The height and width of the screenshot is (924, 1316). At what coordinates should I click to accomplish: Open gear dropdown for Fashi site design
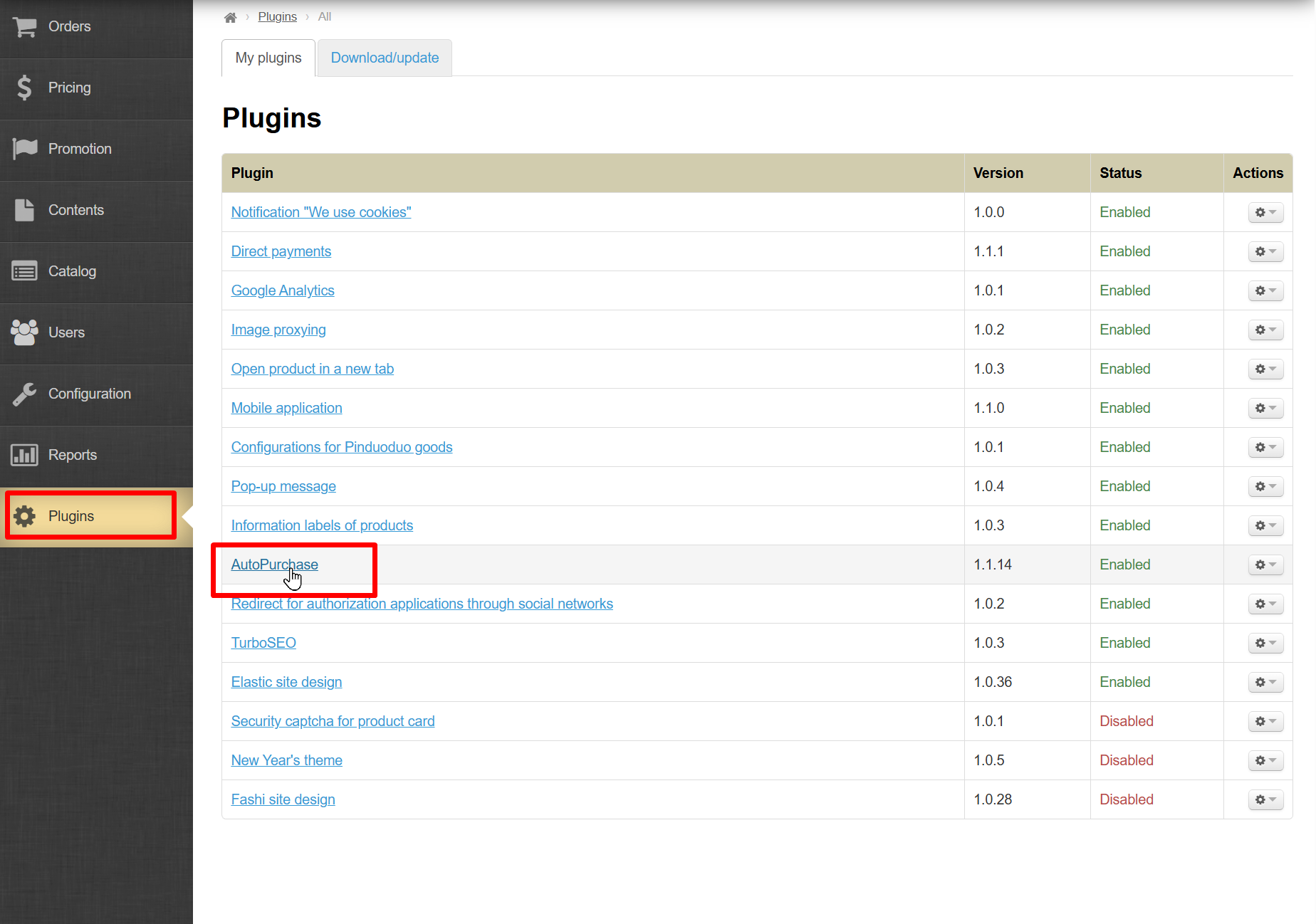(x=1265, y=799)
